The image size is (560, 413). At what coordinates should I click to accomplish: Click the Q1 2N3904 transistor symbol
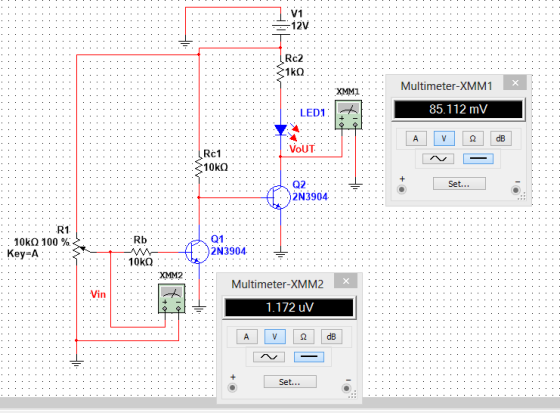197,252
